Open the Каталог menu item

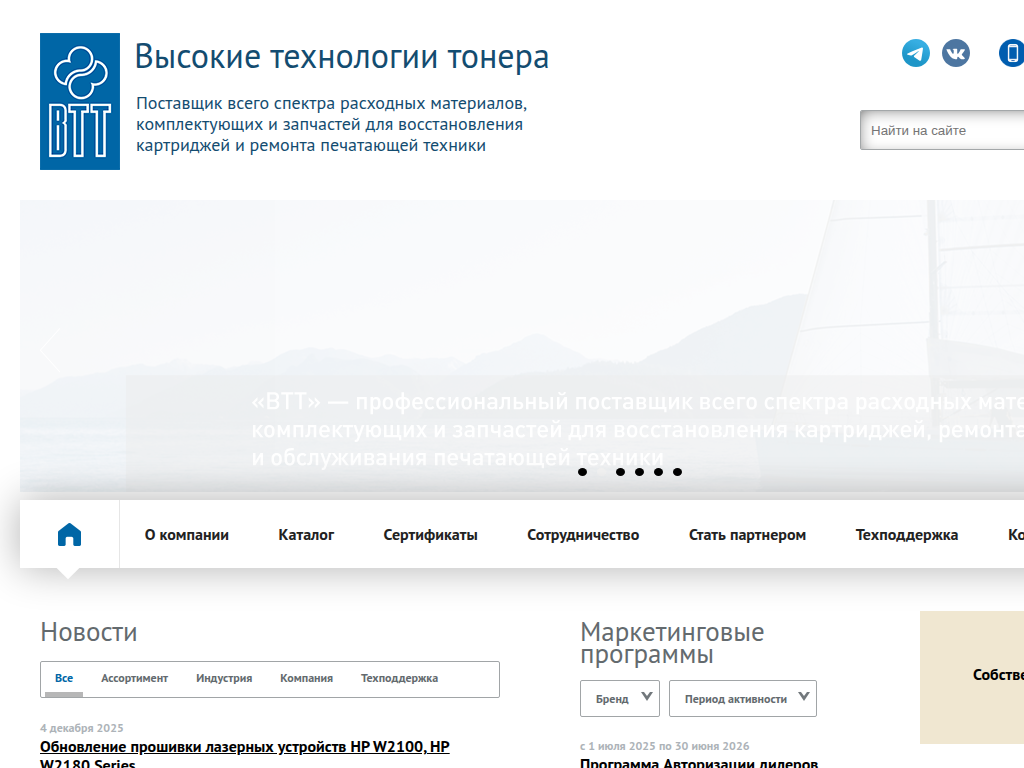[x=306, y=534]
